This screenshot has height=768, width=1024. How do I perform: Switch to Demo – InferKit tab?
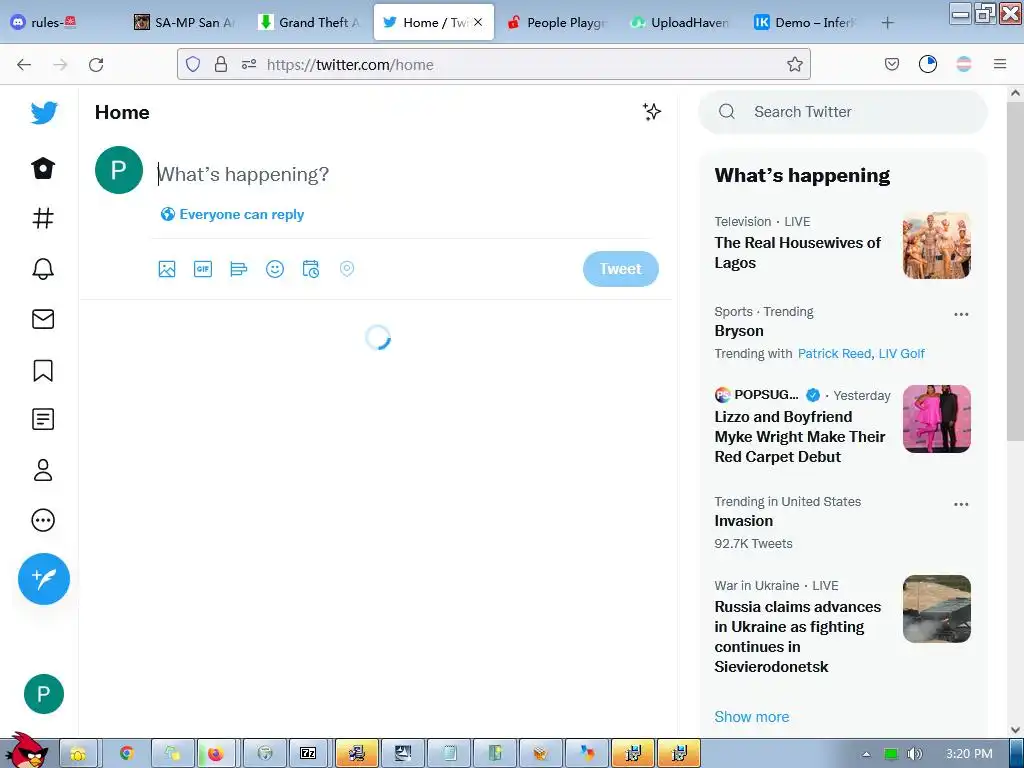click(x=805, y=22)
